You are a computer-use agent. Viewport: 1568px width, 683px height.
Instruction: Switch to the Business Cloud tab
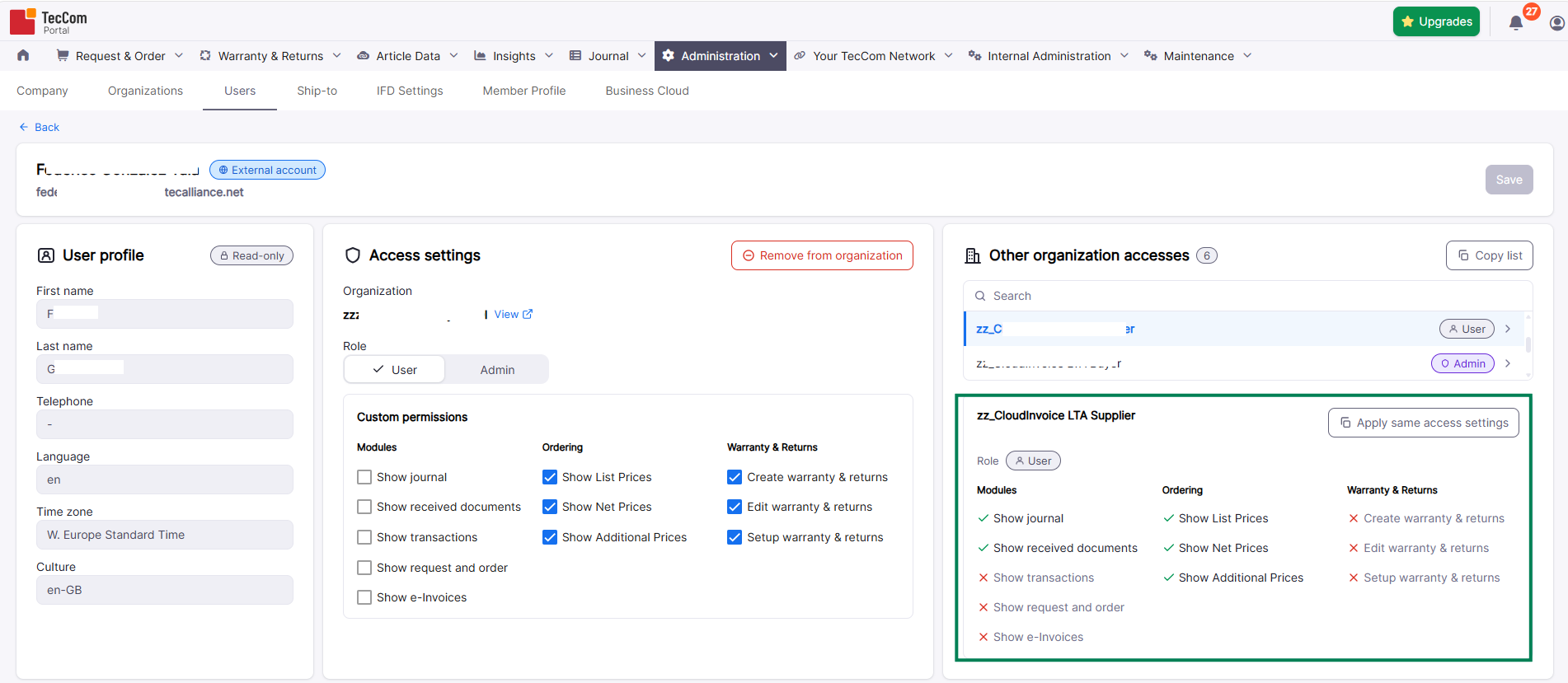[x=647, y=91]
